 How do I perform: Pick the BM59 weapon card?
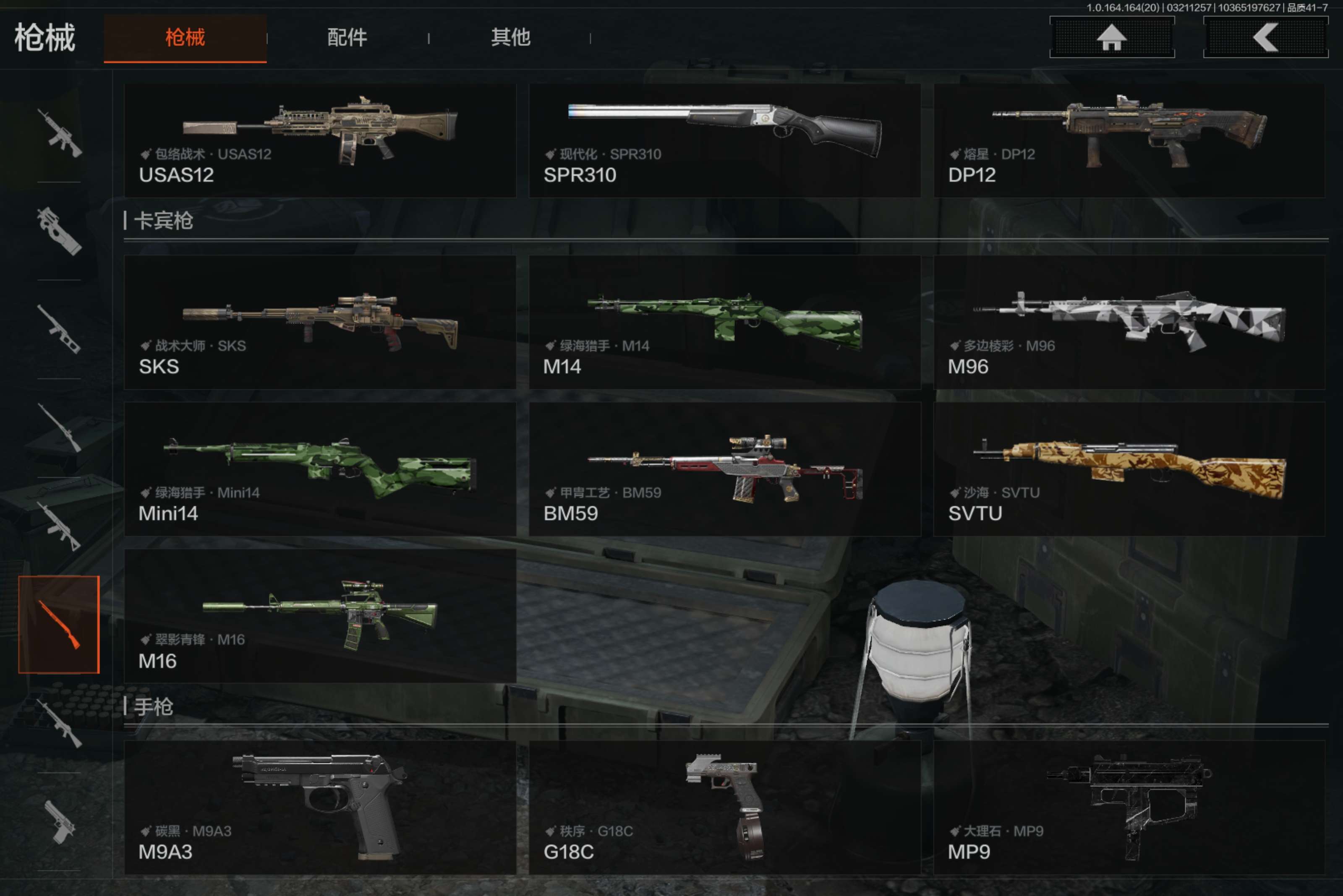point(725,469)
